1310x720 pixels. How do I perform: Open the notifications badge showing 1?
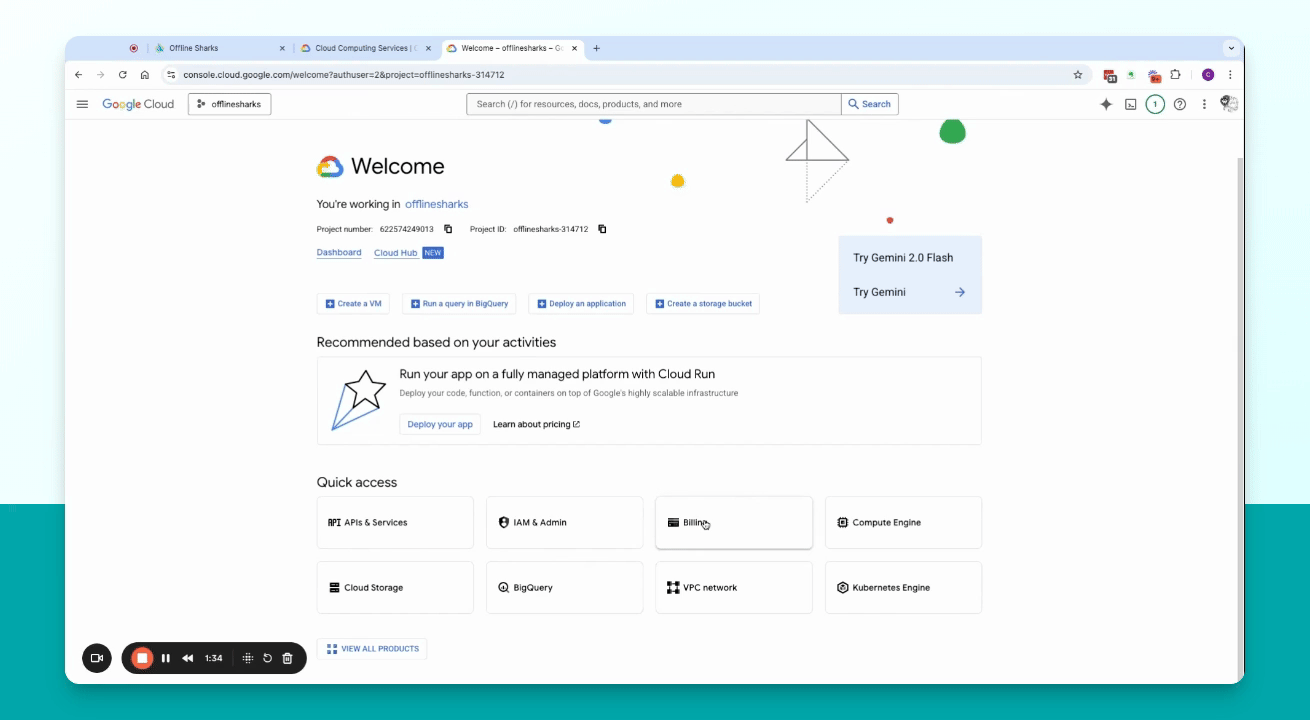(1155, 104)
